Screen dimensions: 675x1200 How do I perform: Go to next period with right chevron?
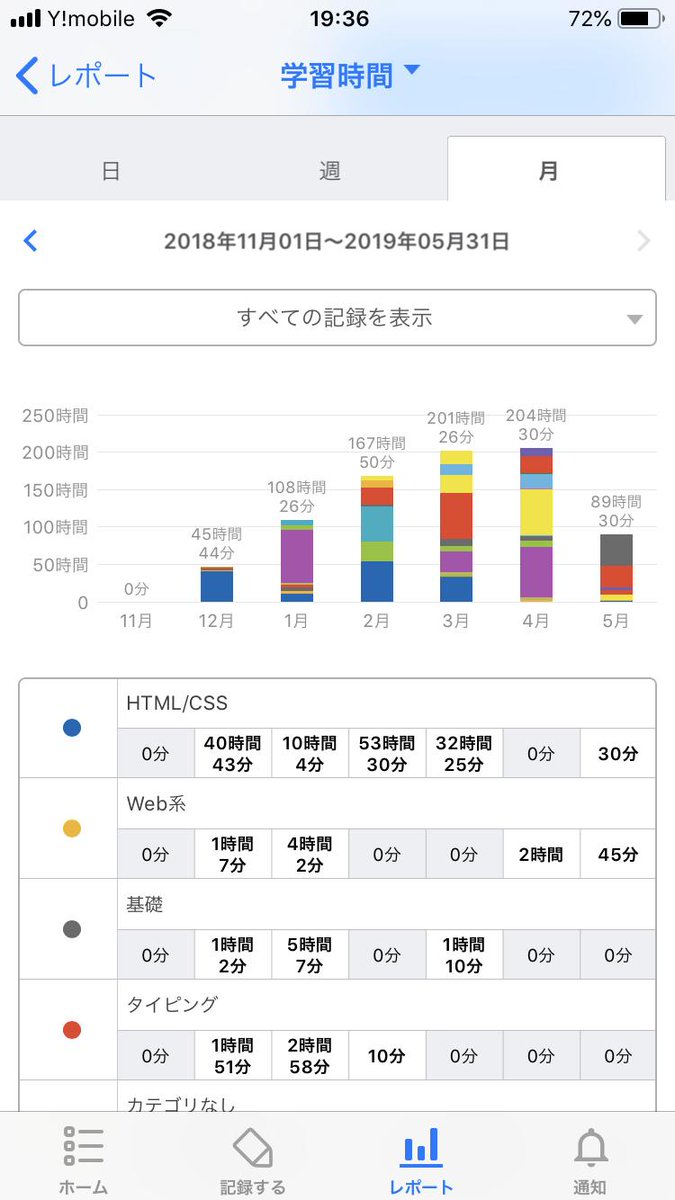[644, 240]
